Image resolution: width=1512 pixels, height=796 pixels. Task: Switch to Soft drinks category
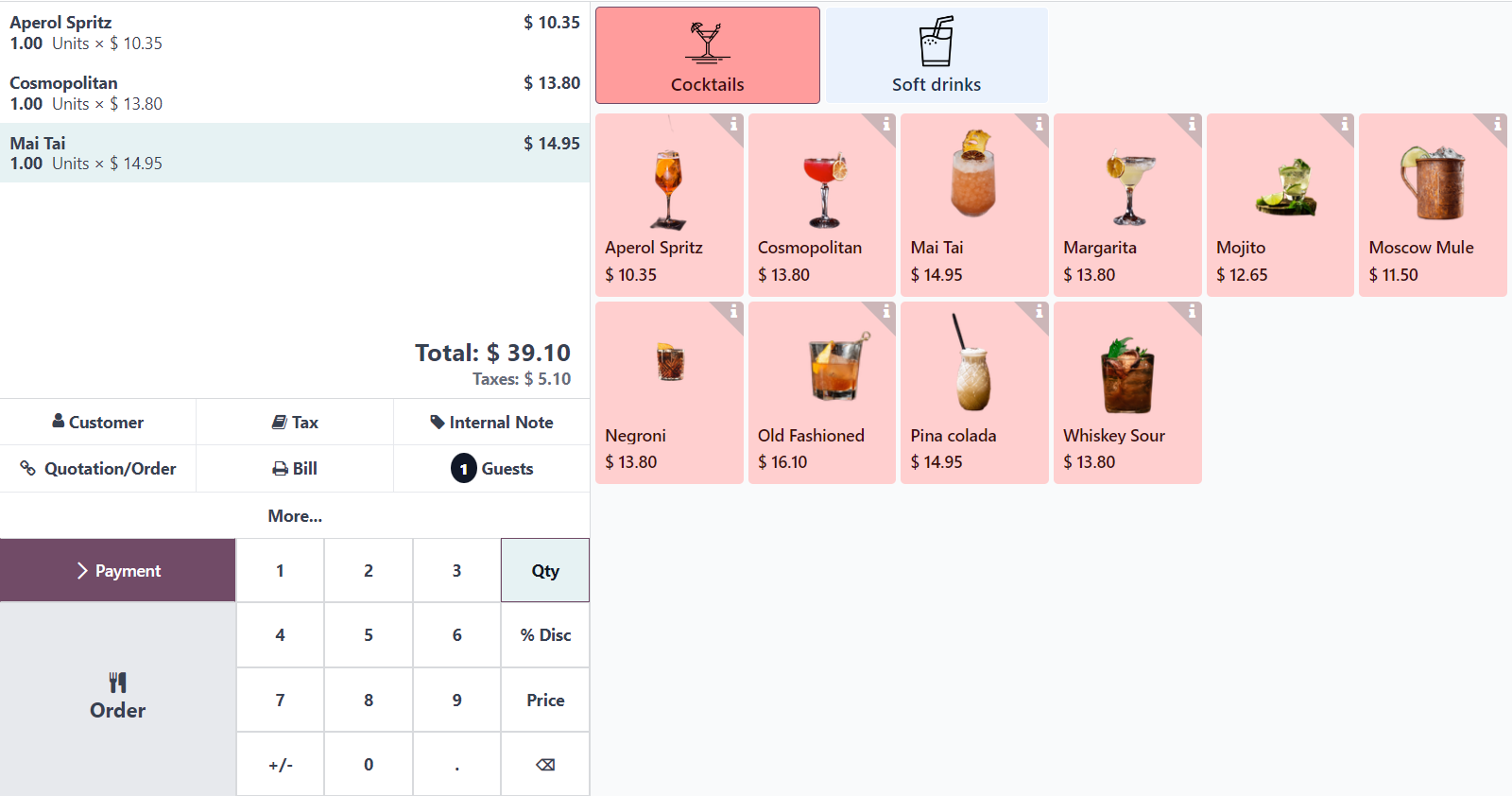click(936, 56)
